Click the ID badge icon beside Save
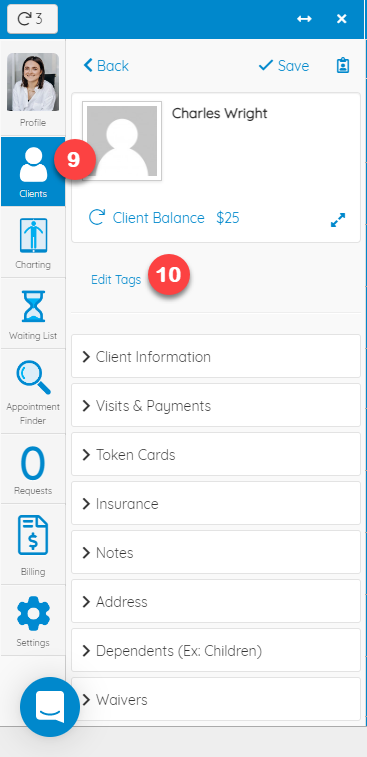 point(343,66)
